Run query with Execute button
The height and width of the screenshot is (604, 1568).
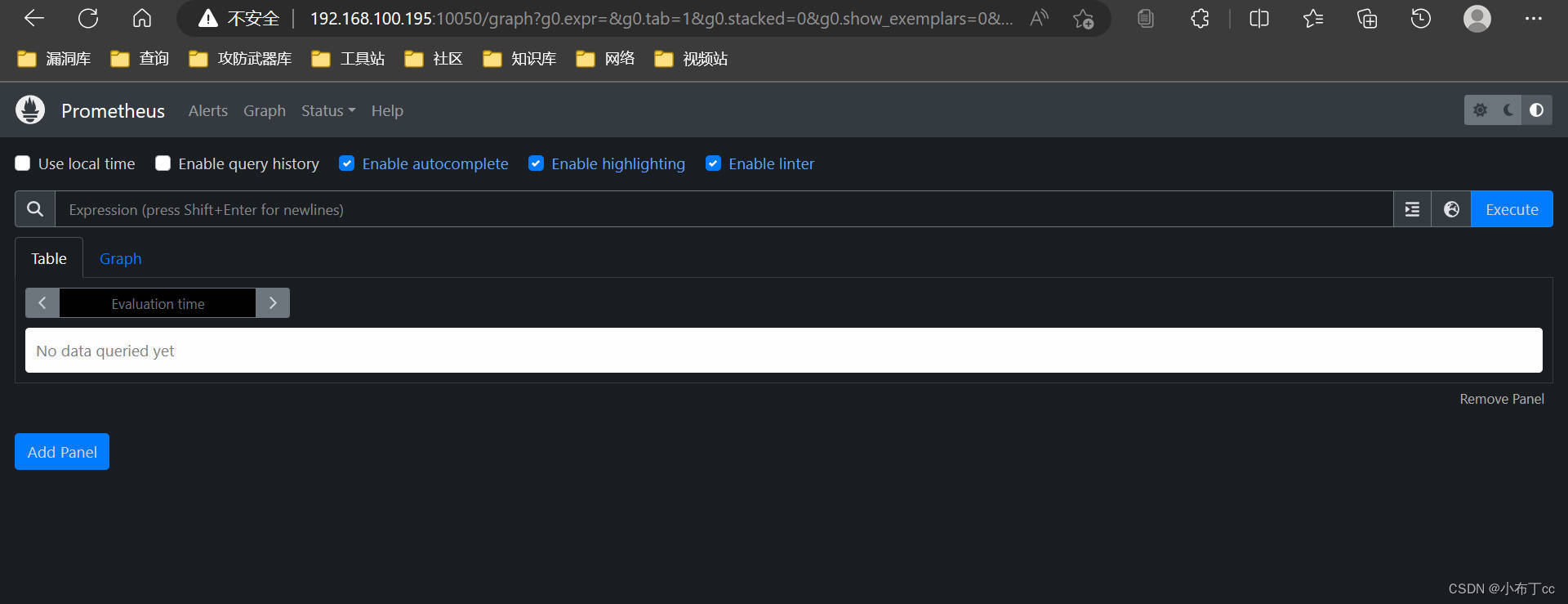coord(1512,209)
